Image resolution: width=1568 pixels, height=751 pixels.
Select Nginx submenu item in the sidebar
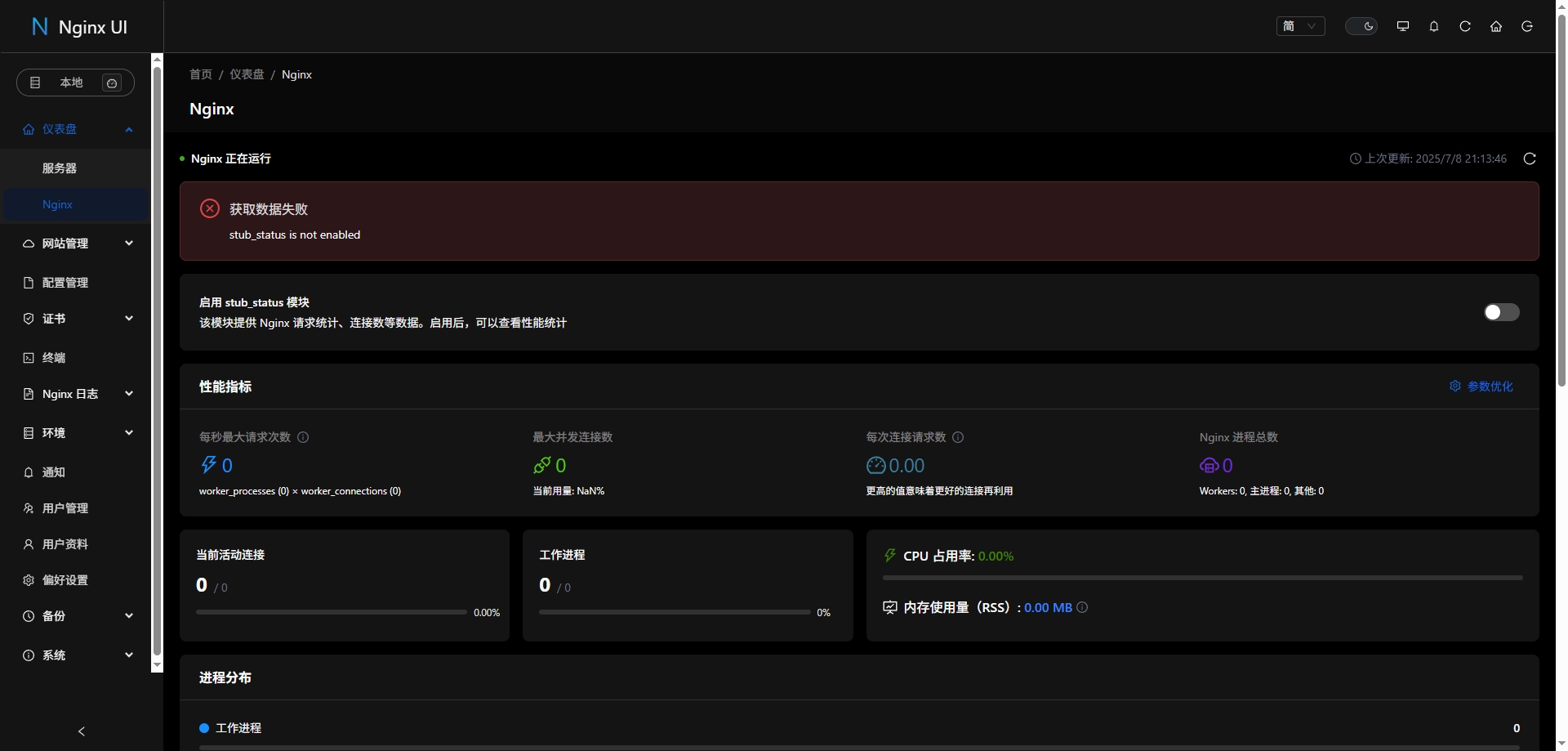pos(75,204)
